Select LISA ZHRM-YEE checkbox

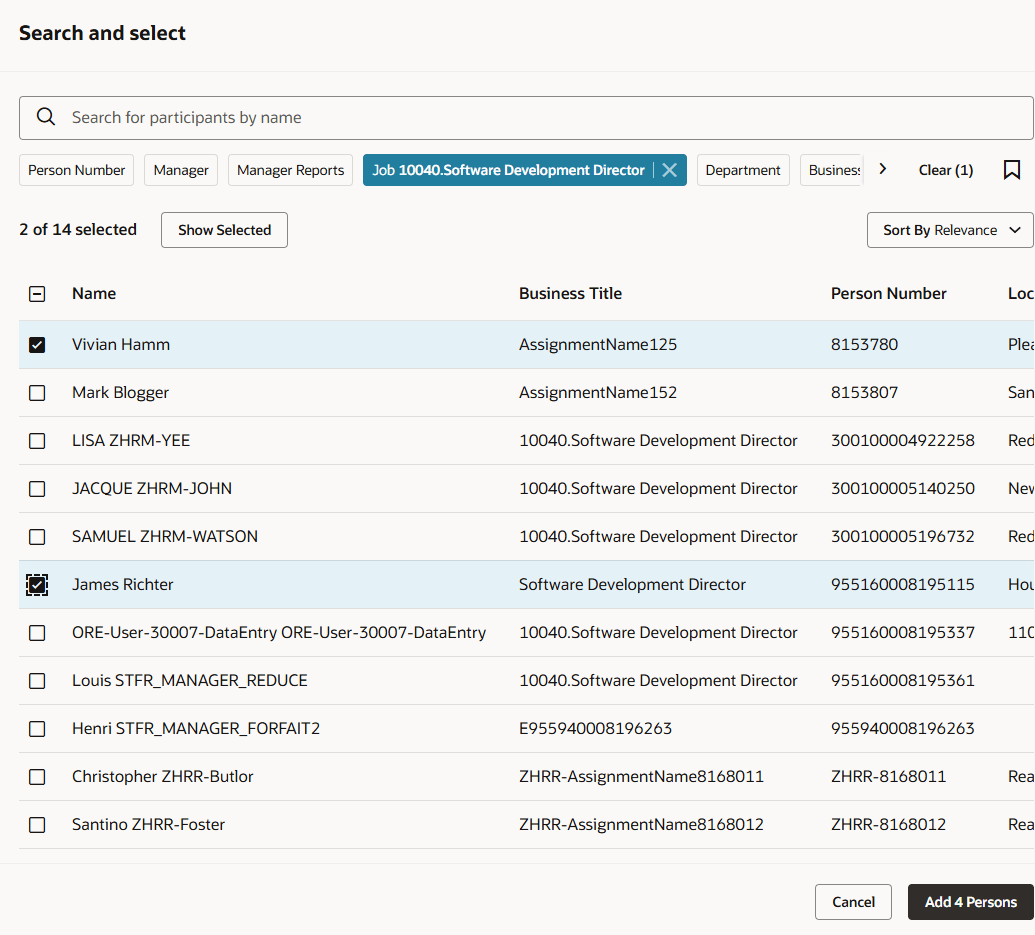tap(37, 441)
